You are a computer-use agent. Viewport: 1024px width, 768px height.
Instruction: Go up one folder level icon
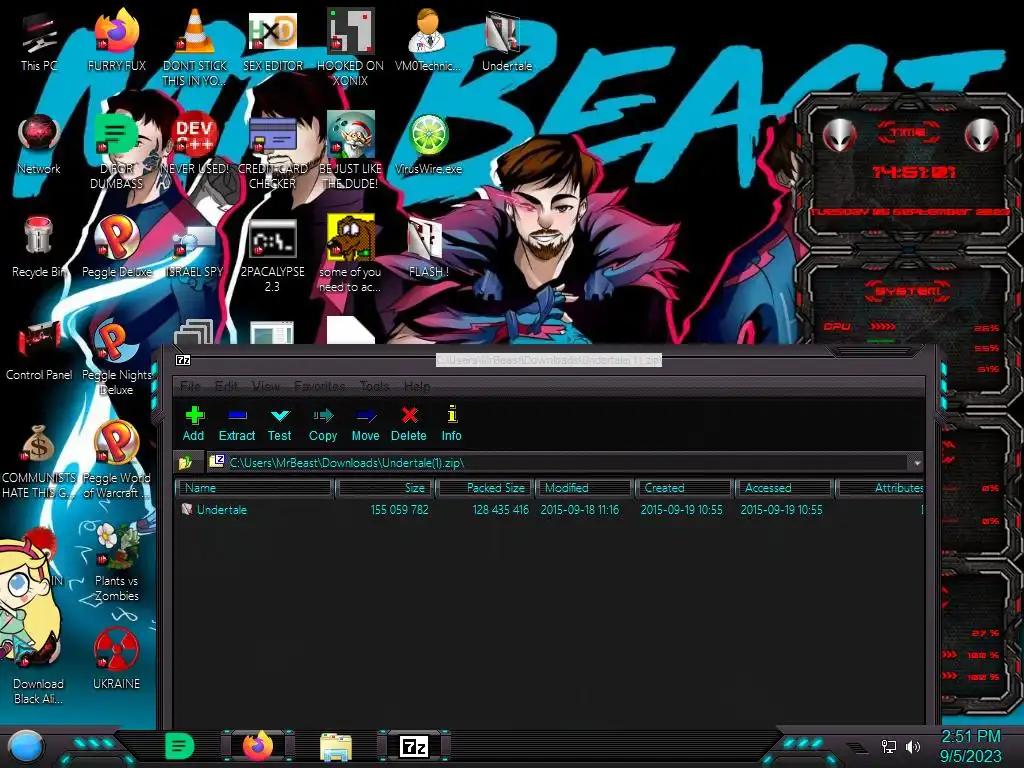click(185, 462)
